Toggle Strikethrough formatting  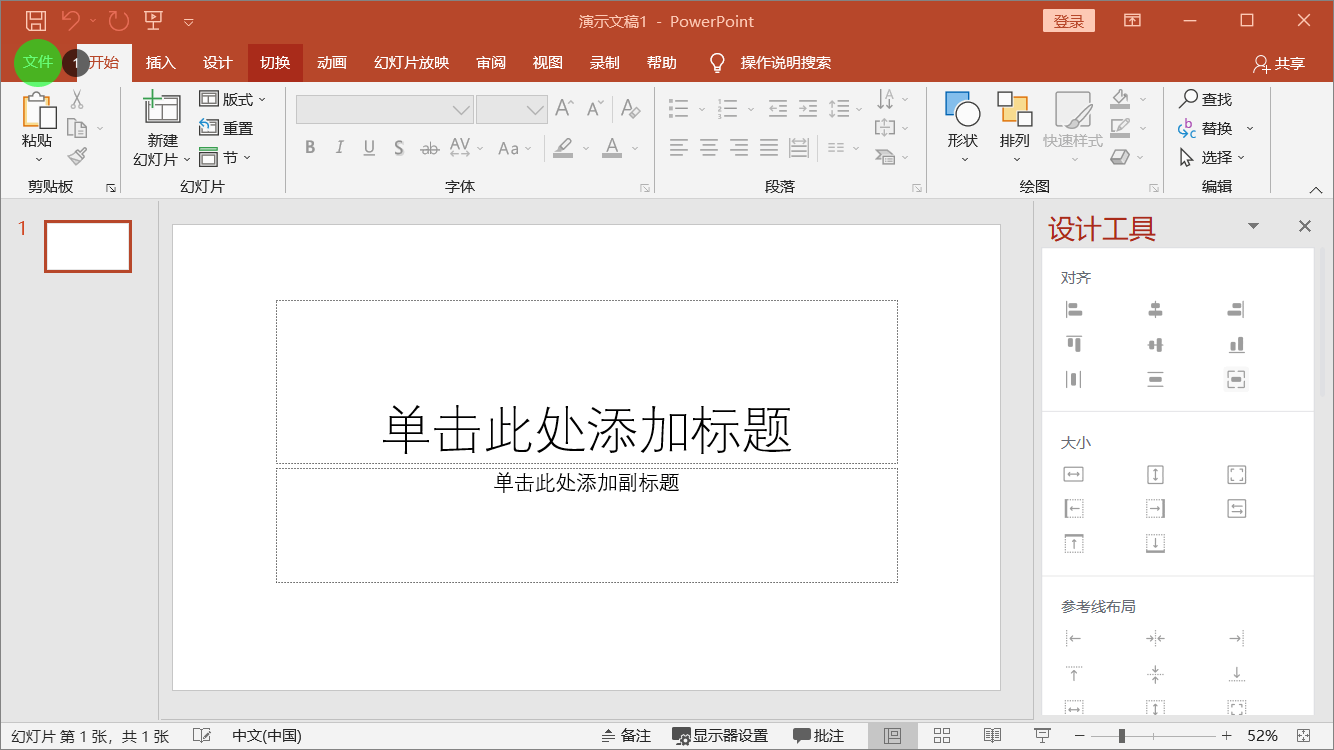[429, 148]
